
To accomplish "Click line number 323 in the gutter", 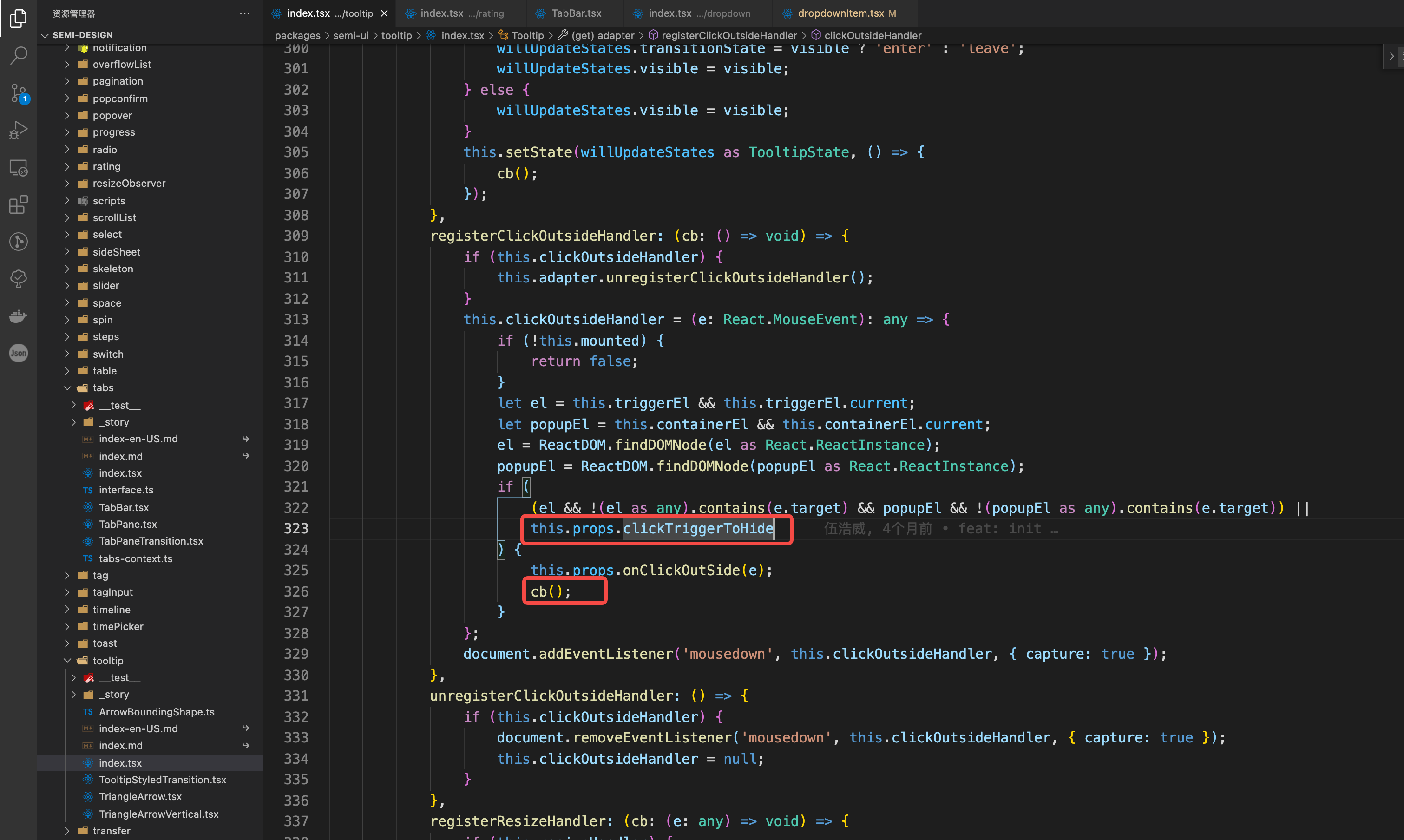I will [x=295, y=528].
